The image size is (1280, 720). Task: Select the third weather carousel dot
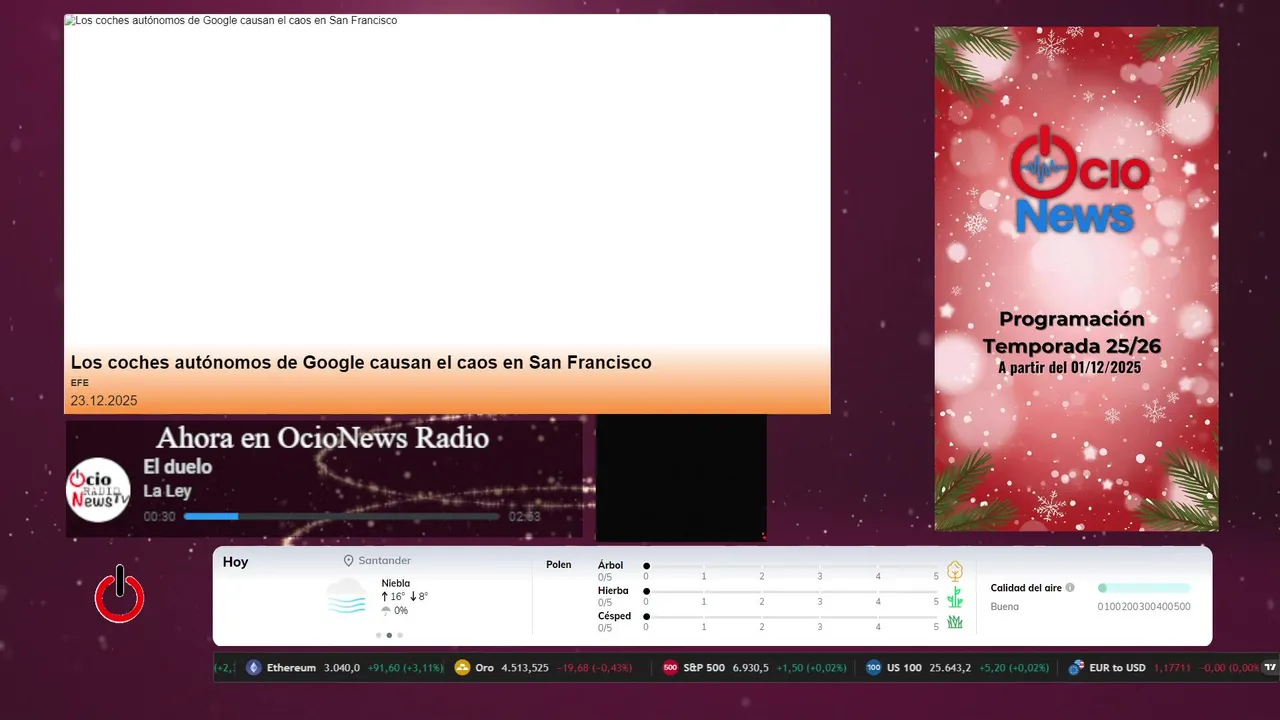[x=400, y=635]
